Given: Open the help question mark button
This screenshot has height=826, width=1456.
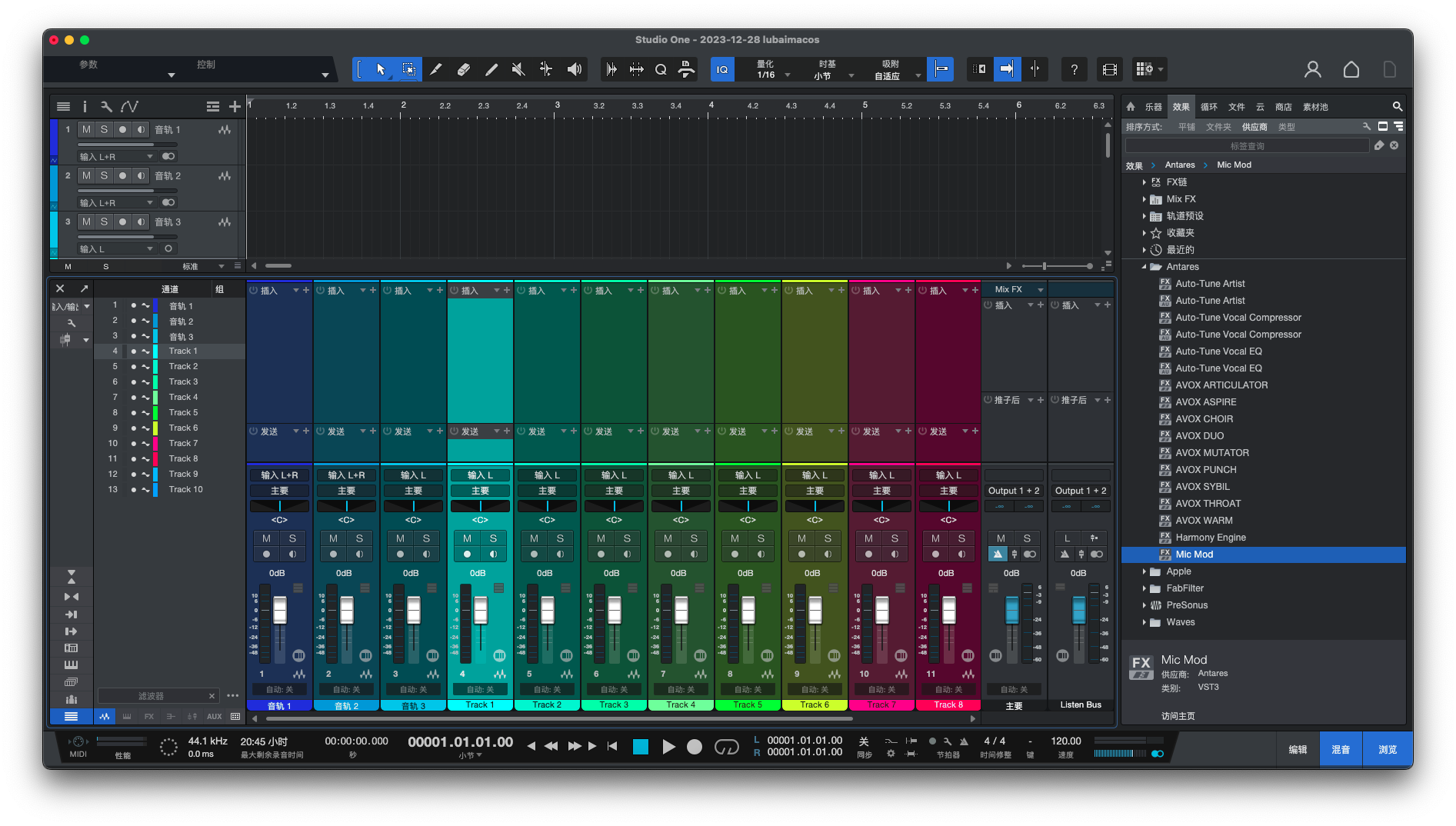Looking at the screenshot, I should coord(1075,69).
